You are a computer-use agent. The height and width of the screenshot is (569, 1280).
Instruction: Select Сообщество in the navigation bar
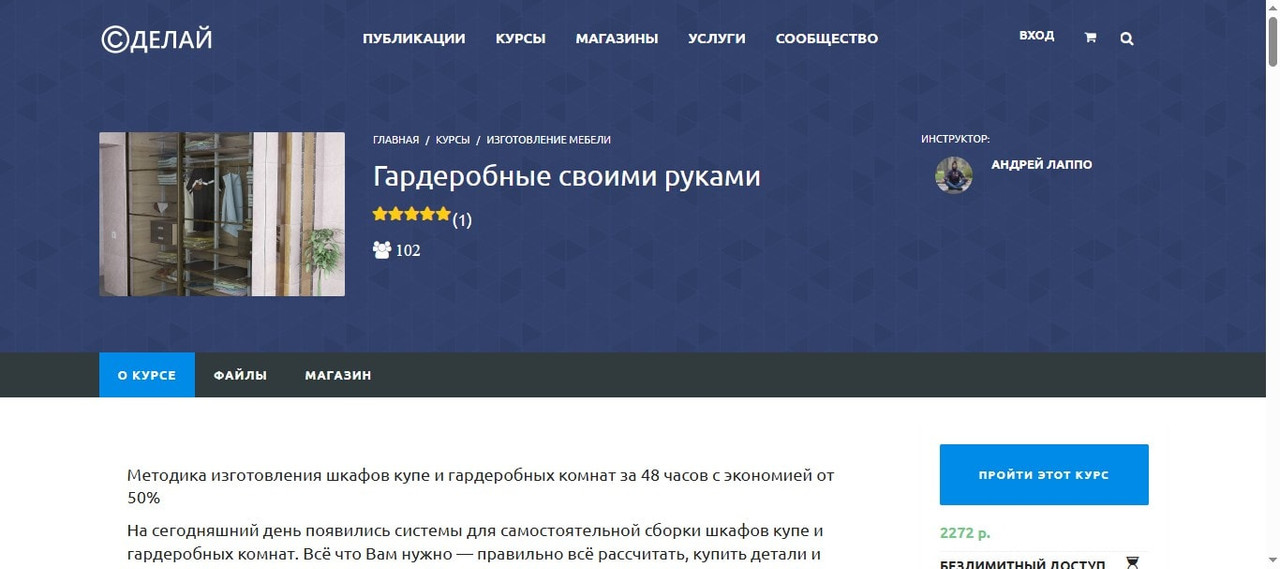click(827, 39)
